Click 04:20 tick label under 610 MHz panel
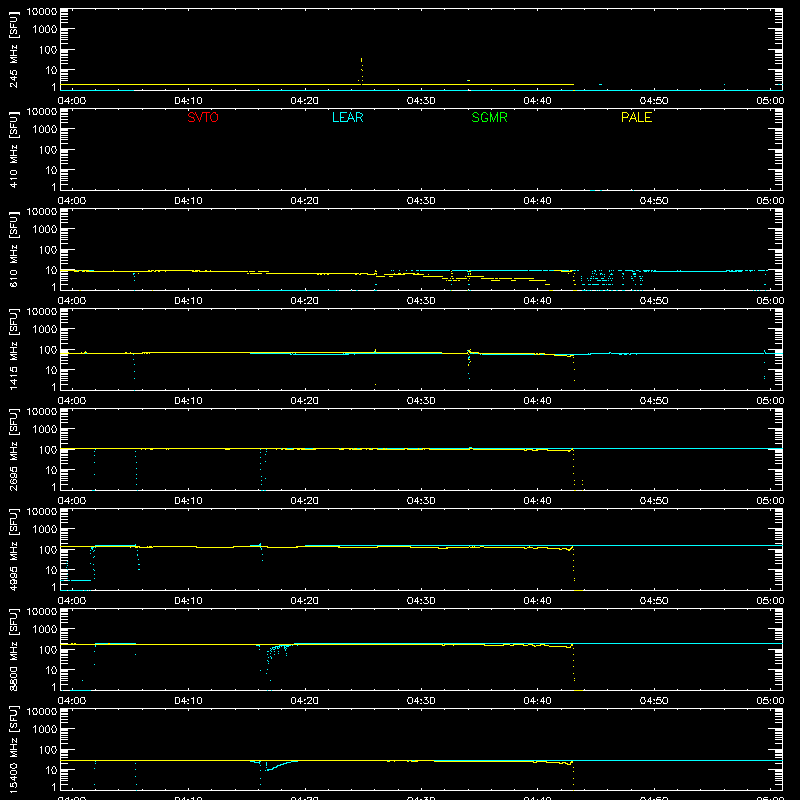The image size is (800, 800). point(305,301)
